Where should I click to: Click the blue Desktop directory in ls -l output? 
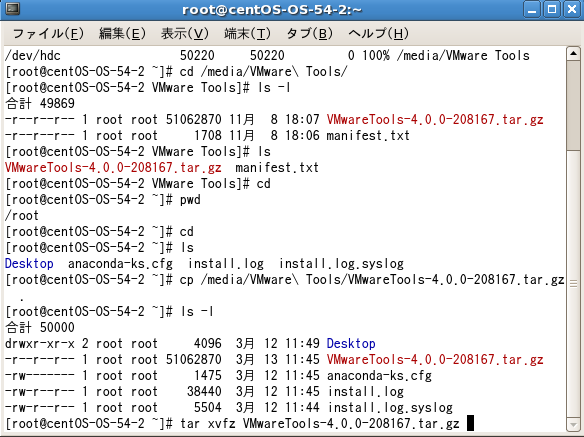tap(351, 343)
